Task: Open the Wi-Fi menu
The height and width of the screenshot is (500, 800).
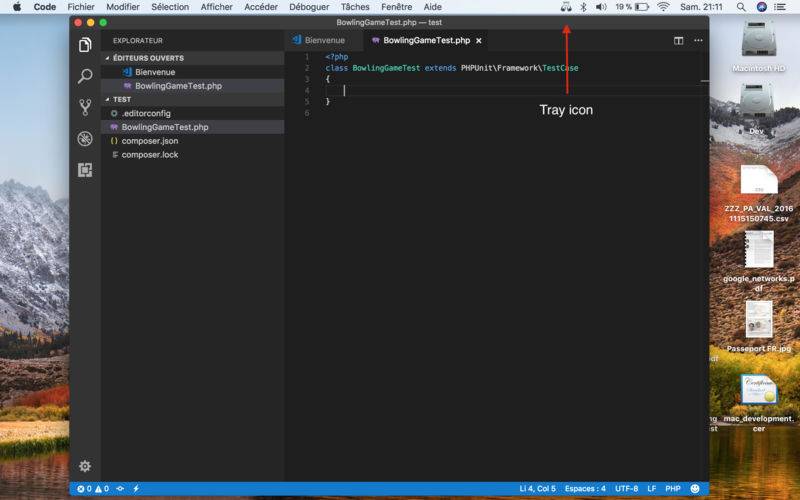Action: click(x=663, y=7)
